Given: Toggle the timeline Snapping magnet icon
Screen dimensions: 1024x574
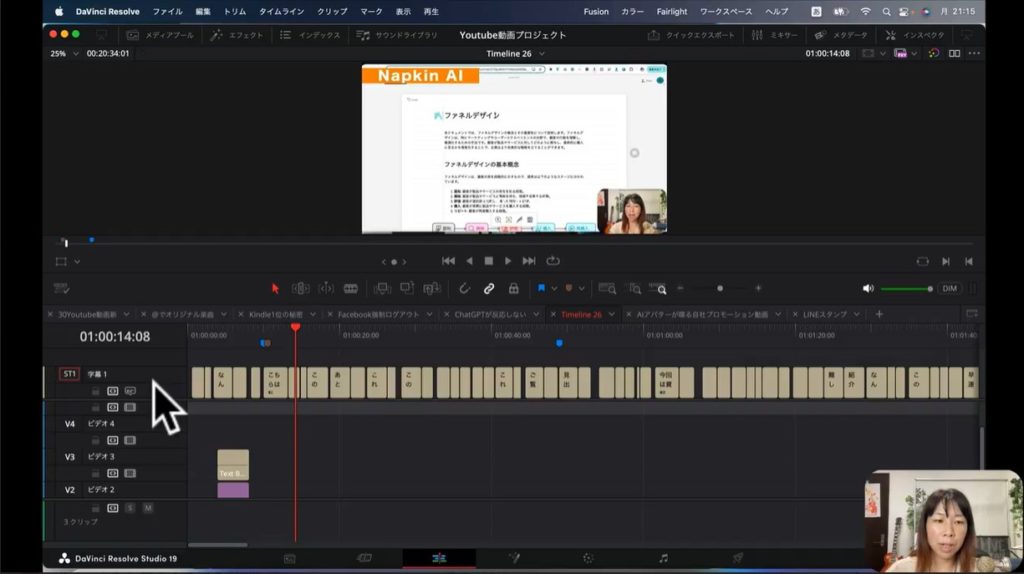Looking at the screenshot, I should coord(465,288).
